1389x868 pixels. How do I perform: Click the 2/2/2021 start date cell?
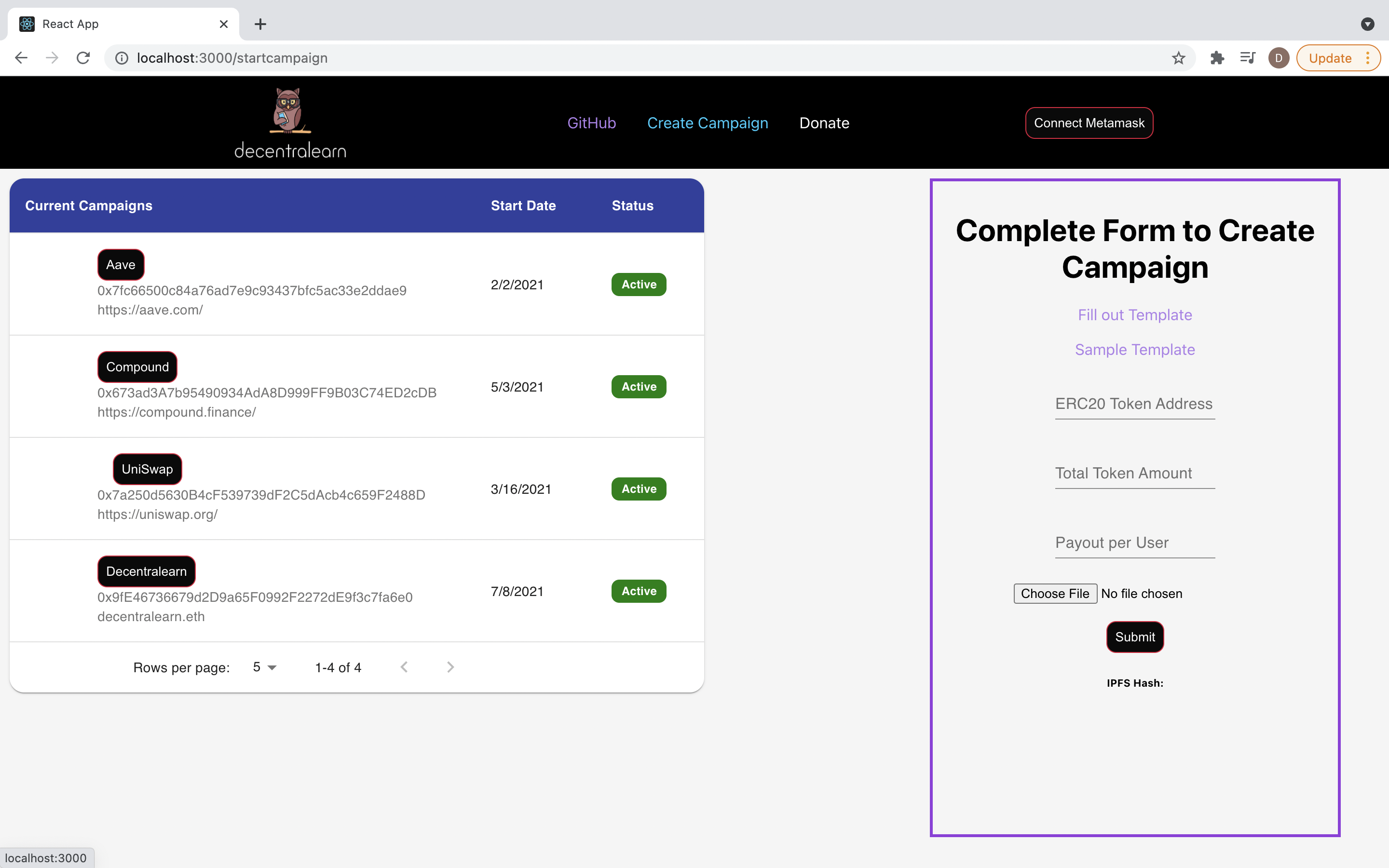[517, 285]
